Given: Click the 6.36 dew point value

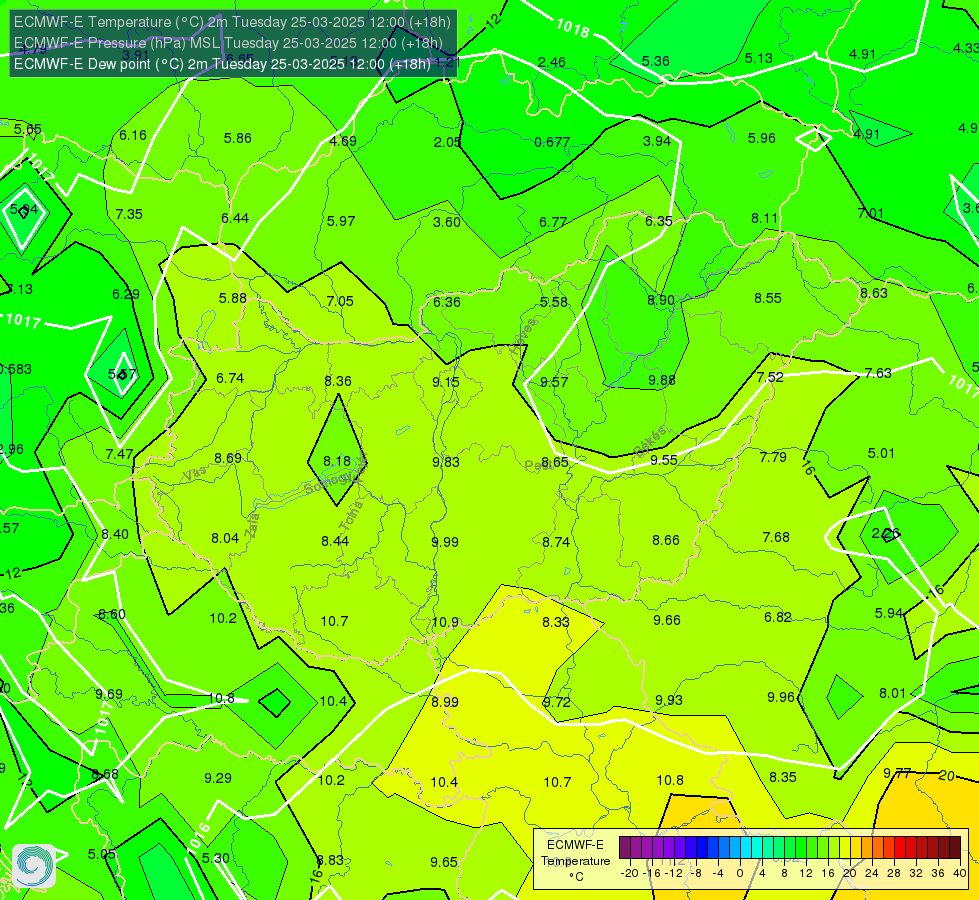Looking at the screenshot, I should pyautogui.click(x=447, y=302).
